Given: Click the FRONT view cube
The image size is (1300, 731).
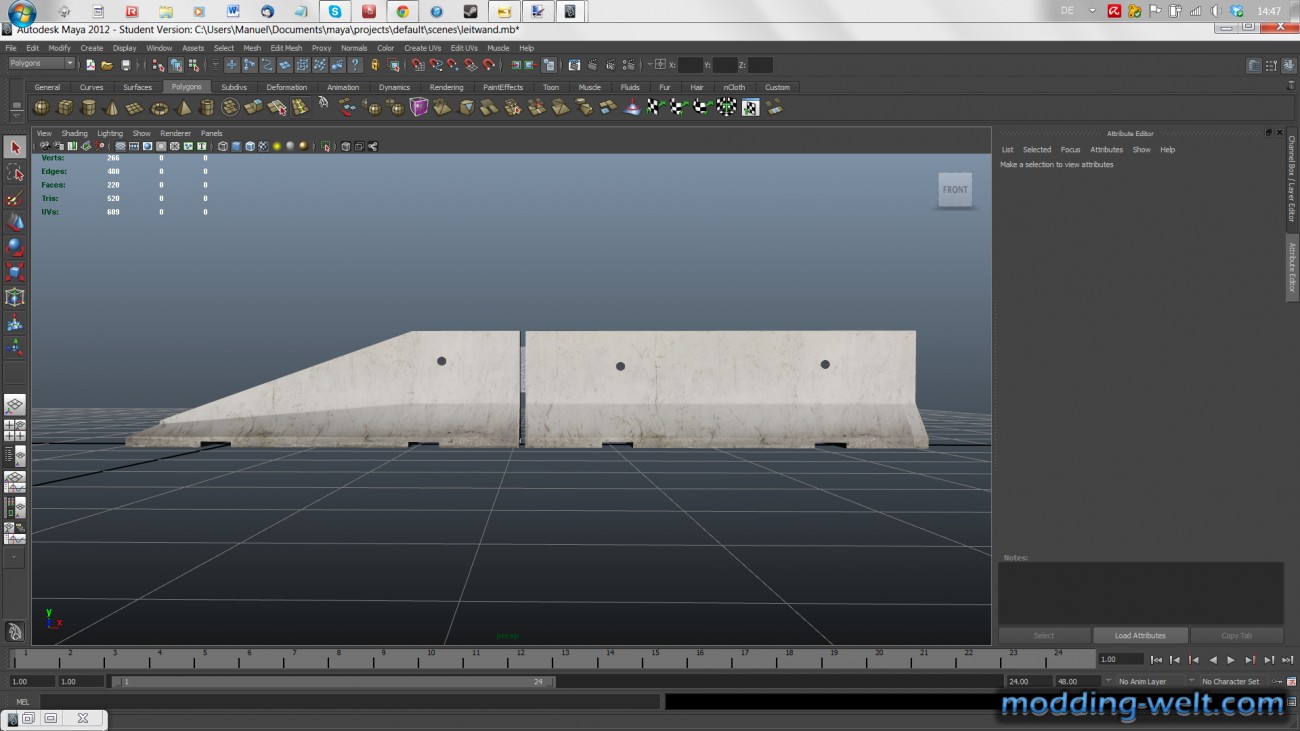Looking at the screenshot, I should (x=955, y=190).
